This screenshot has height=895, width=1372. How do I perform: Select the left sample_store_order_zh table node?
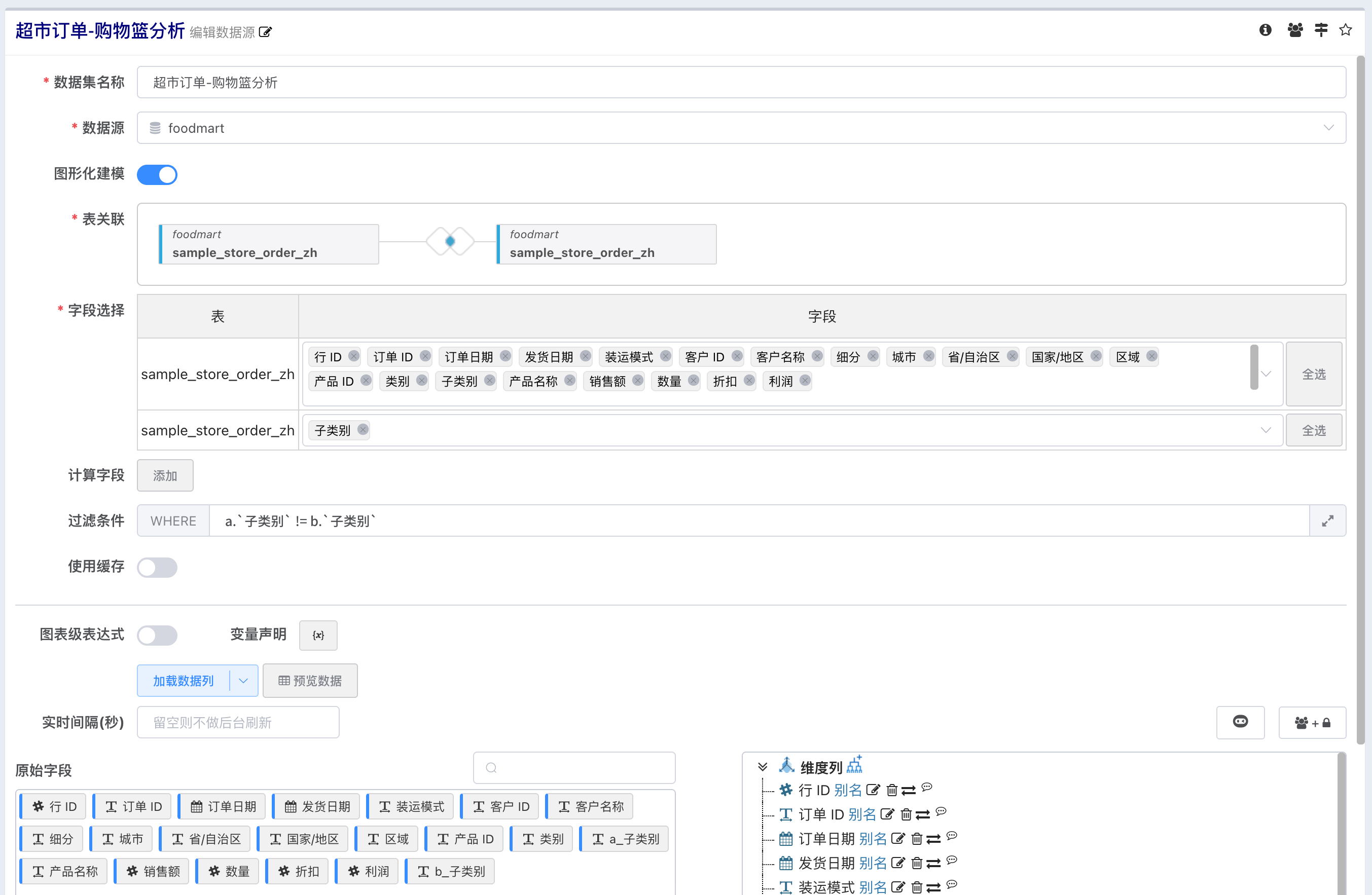pos(269,244)
